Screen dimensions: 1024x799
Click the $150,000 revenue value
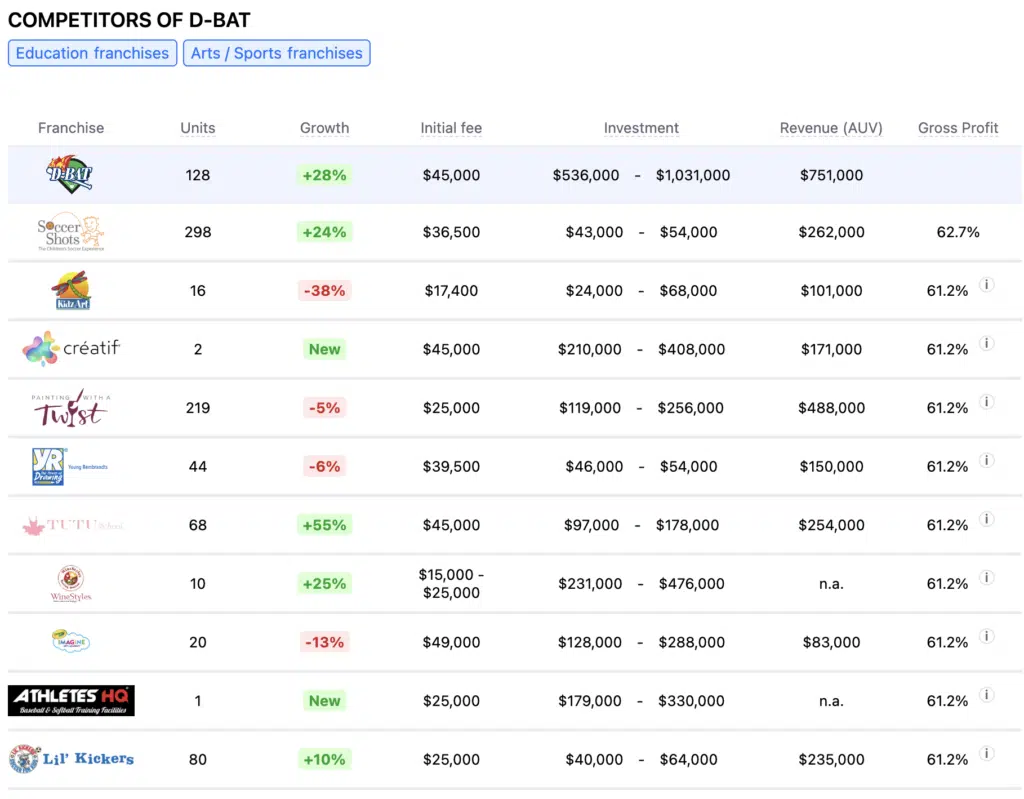[831, 466]
